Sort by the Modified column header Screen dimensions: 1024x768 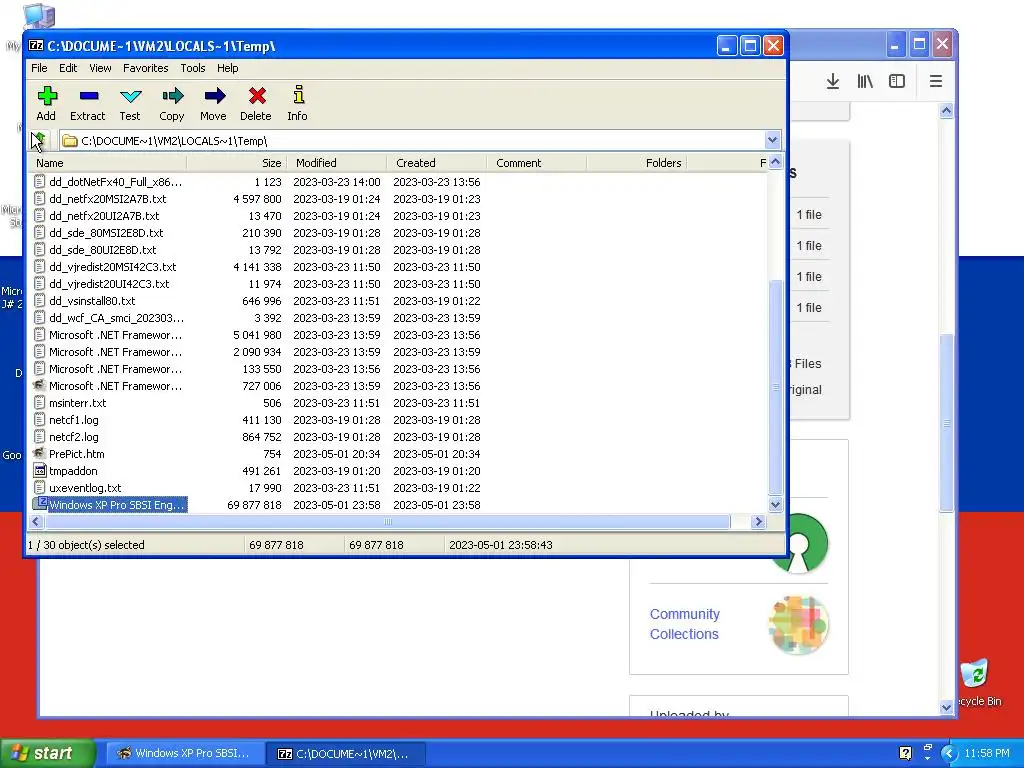point(336,163)
